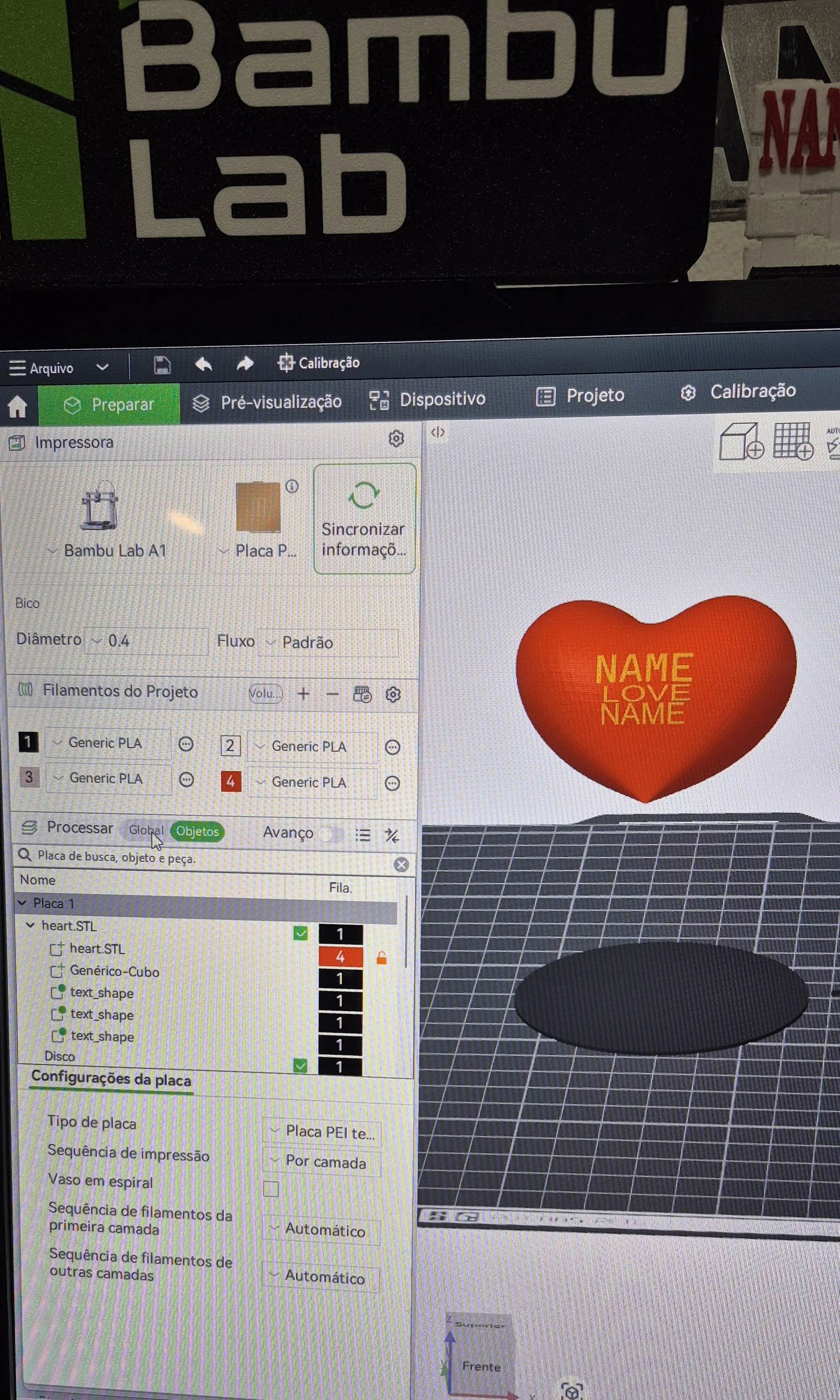Viewport: 840px width, 1400px height.
Task: Collapse the heart.STL parent object
Action: pos(30,925)
